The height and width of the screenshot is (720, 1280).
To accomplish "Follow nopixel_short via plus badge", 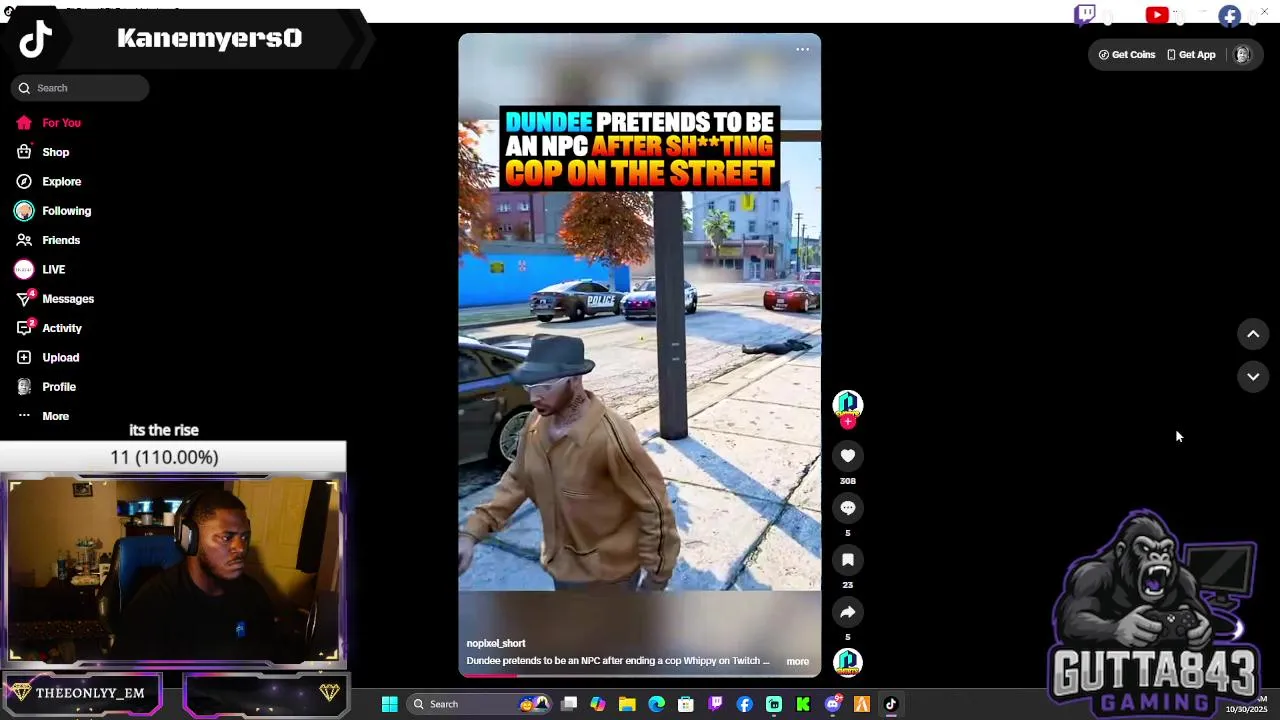I will (848, 422).
